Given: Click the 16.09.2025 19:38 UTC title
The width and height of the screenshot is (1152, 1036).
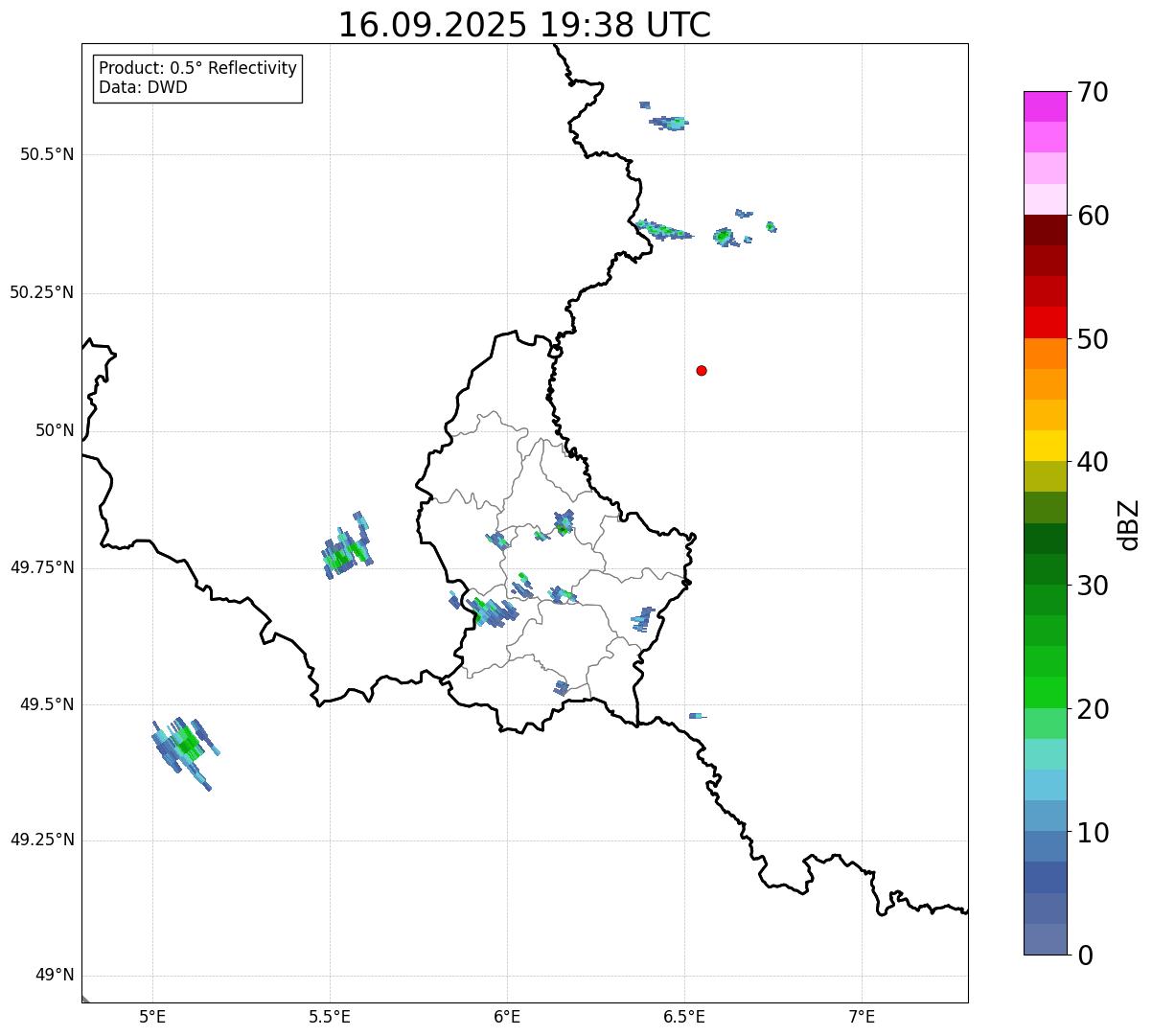Looking at the screenshot, I should [x=524, y=25].
